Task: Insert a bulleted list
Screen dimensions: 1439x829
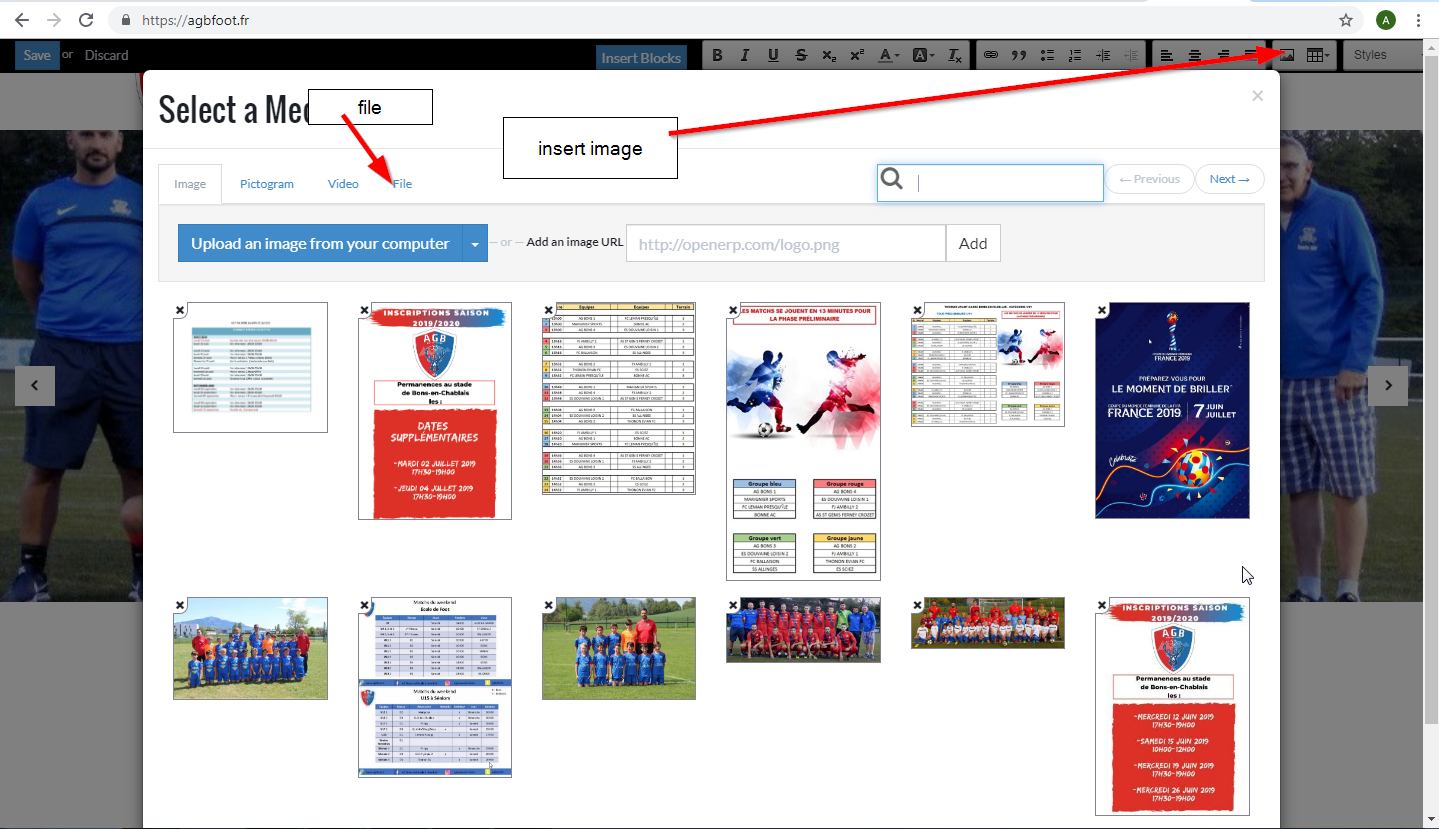Action: pyautogui.click(x=1047, y=56)
